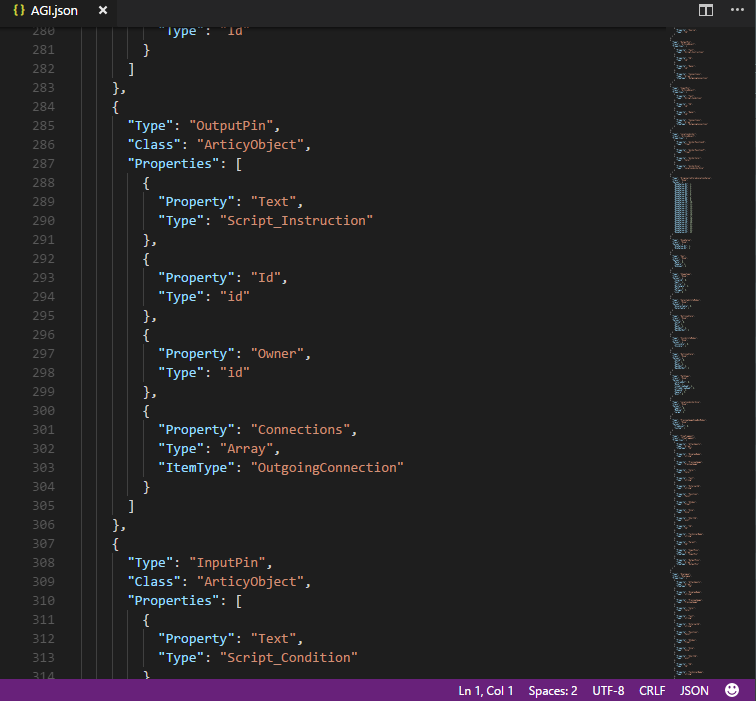Click line number 285 in the gutter
756x701 pixels.
click(43, 126)
